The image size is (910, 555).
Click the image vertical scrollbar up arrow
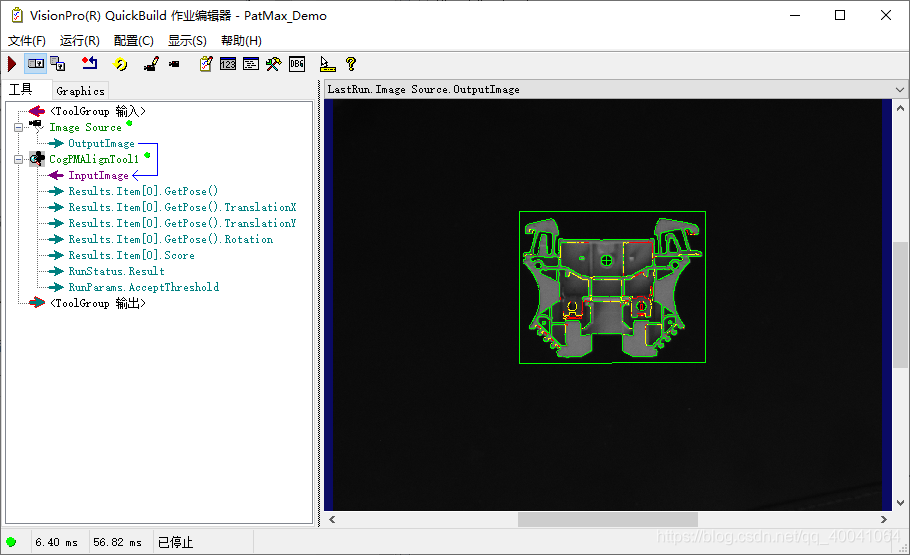[x=900, y=108]
